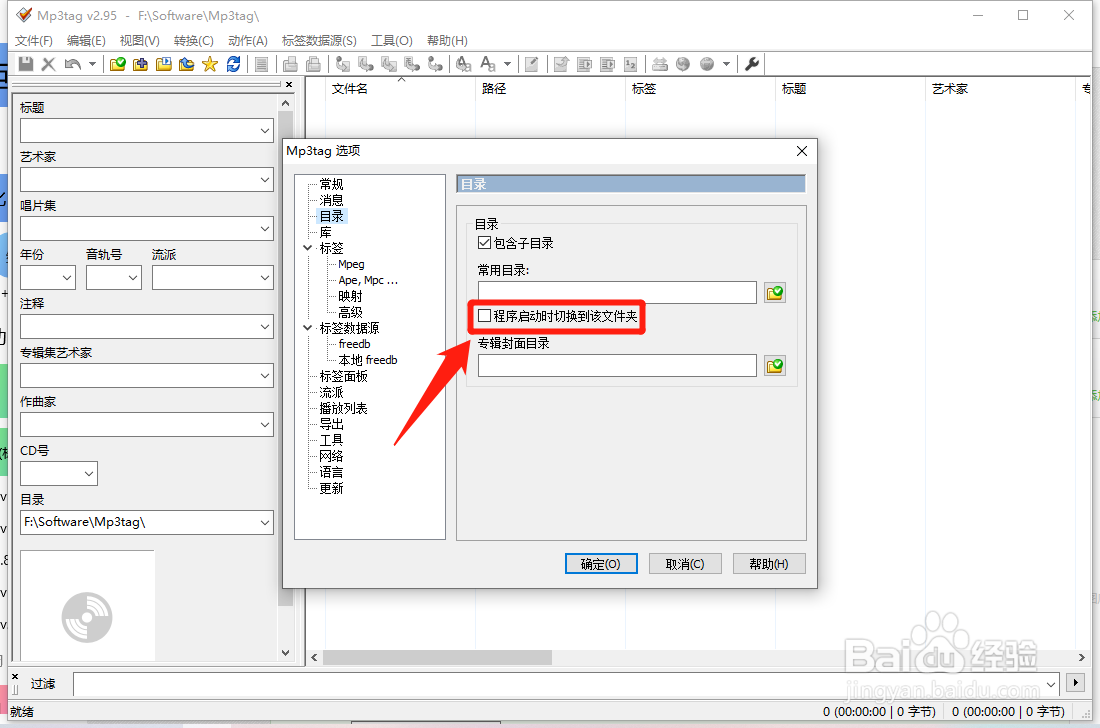The width and height of the screenshot is (1100, 728).
Task: Click the browse folder icon beside 常用目录 field
Action: coord(775,292)
